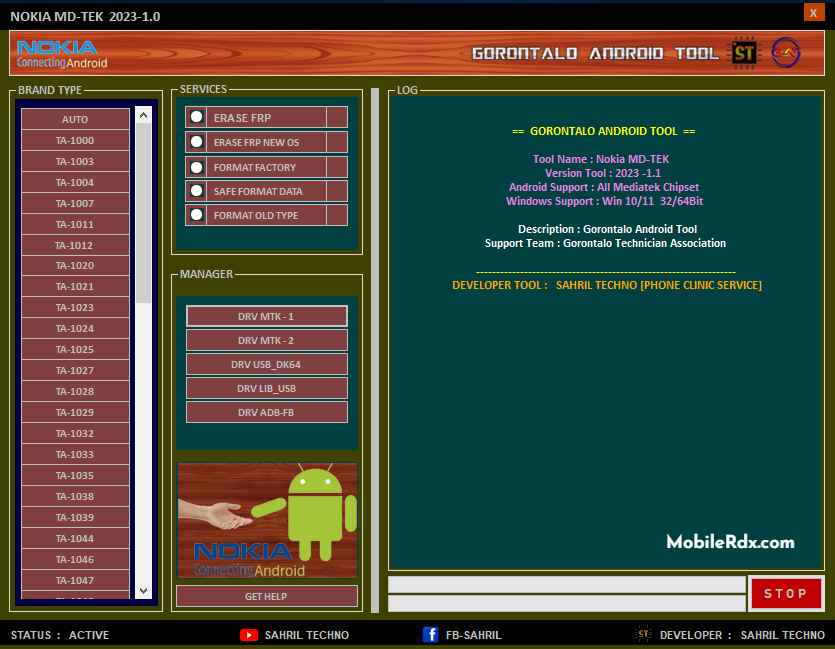Image resolution: width=835 pixels, height=649 pixels.
Task: Choose the TA-1039 model
Action: pyautogui.click(x=75, y=517)
